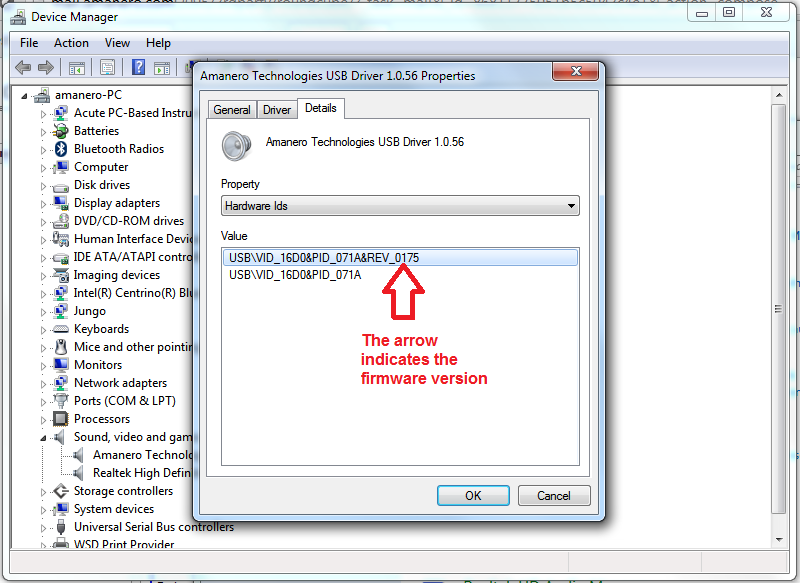Select the Network adapters icon
800x583 pixels.
(x=61, y=383)
